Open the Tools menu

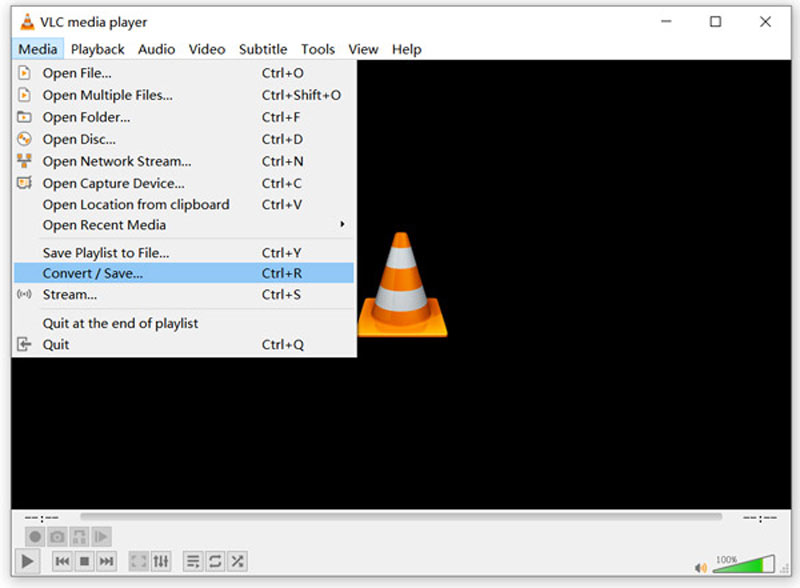point(318,48)
